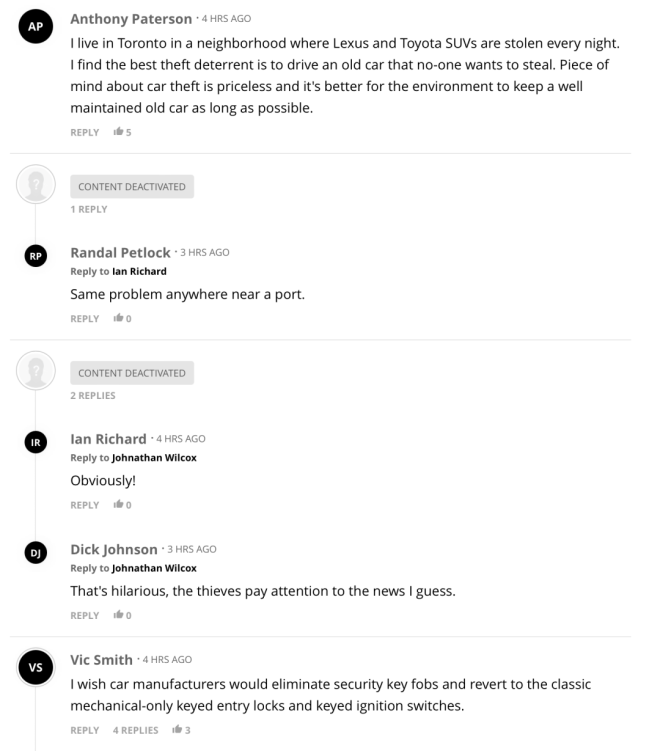The height and width of the screenshot is (751, 660).
Task: Expand 4 Replies under Vic Smith's comment
Action: coord(137,730)
